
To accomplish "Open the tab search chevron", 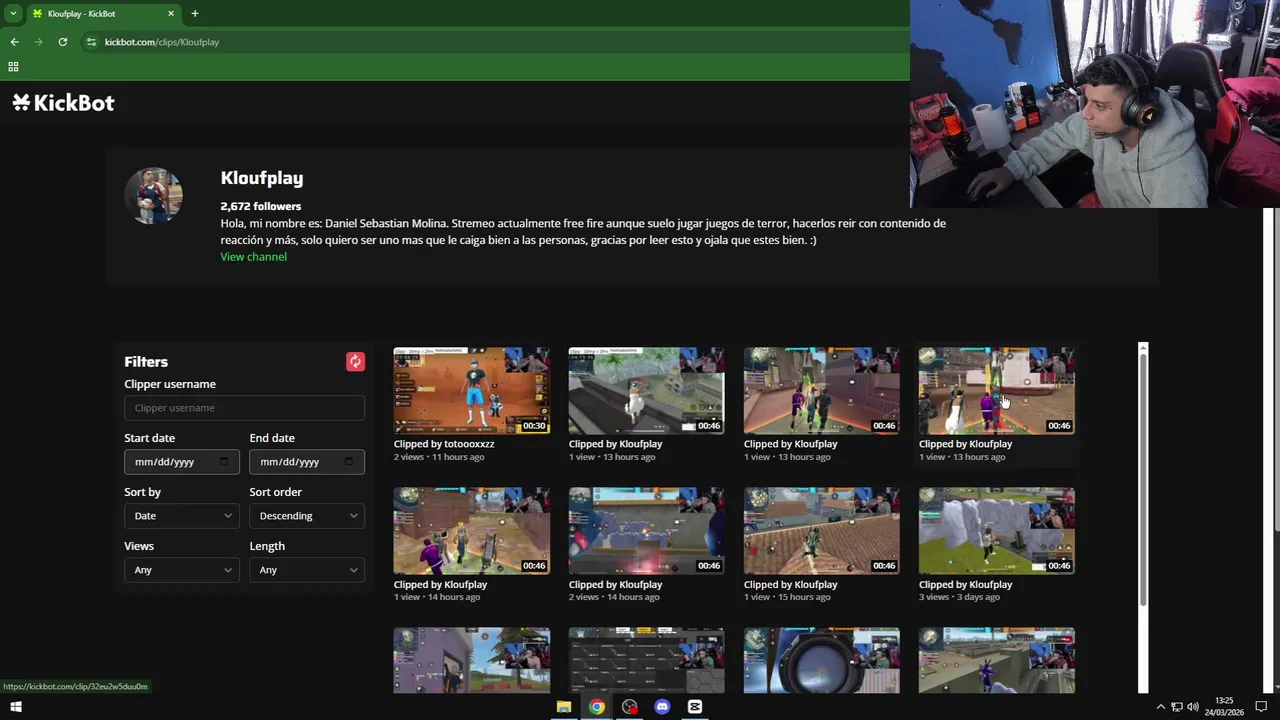I will click(13, 14).
